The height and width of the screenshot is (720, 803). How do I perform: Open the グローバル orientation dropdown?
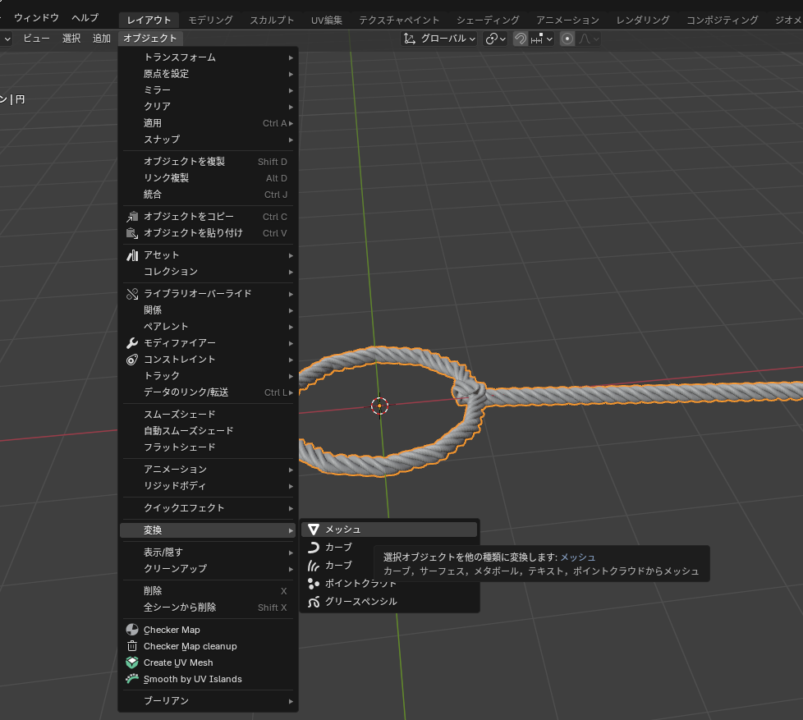pos(439,38)
